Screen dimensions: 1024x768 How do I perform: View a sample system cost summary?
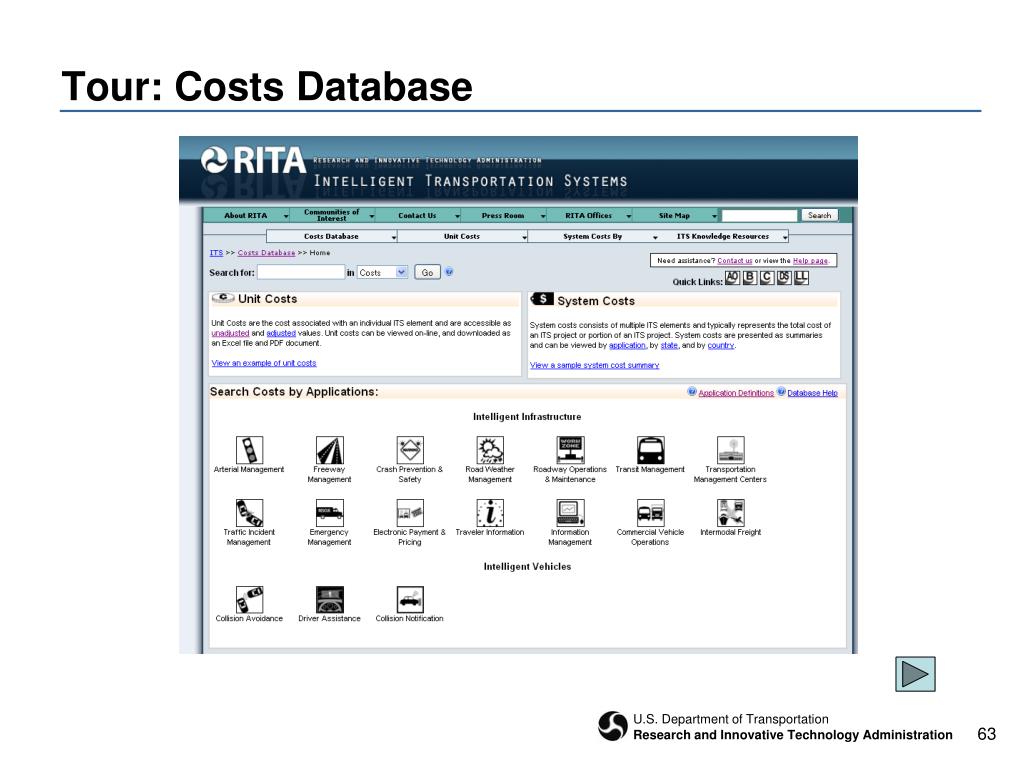tap(594, 365)
